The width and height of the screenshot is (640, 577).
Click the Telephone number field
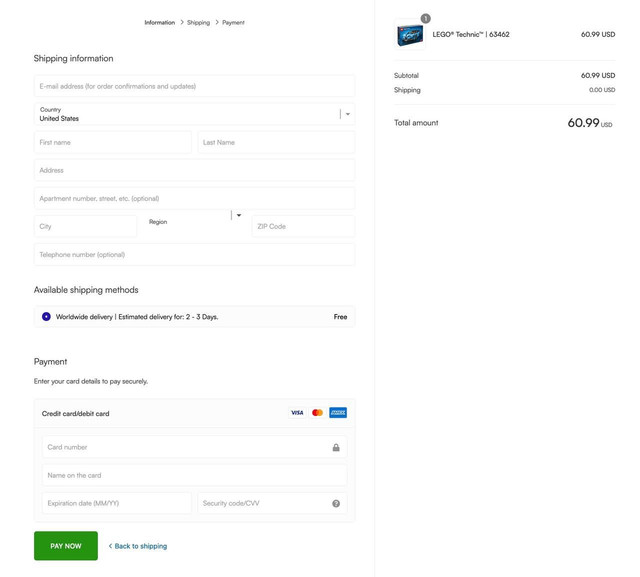(x=194, y=254)
